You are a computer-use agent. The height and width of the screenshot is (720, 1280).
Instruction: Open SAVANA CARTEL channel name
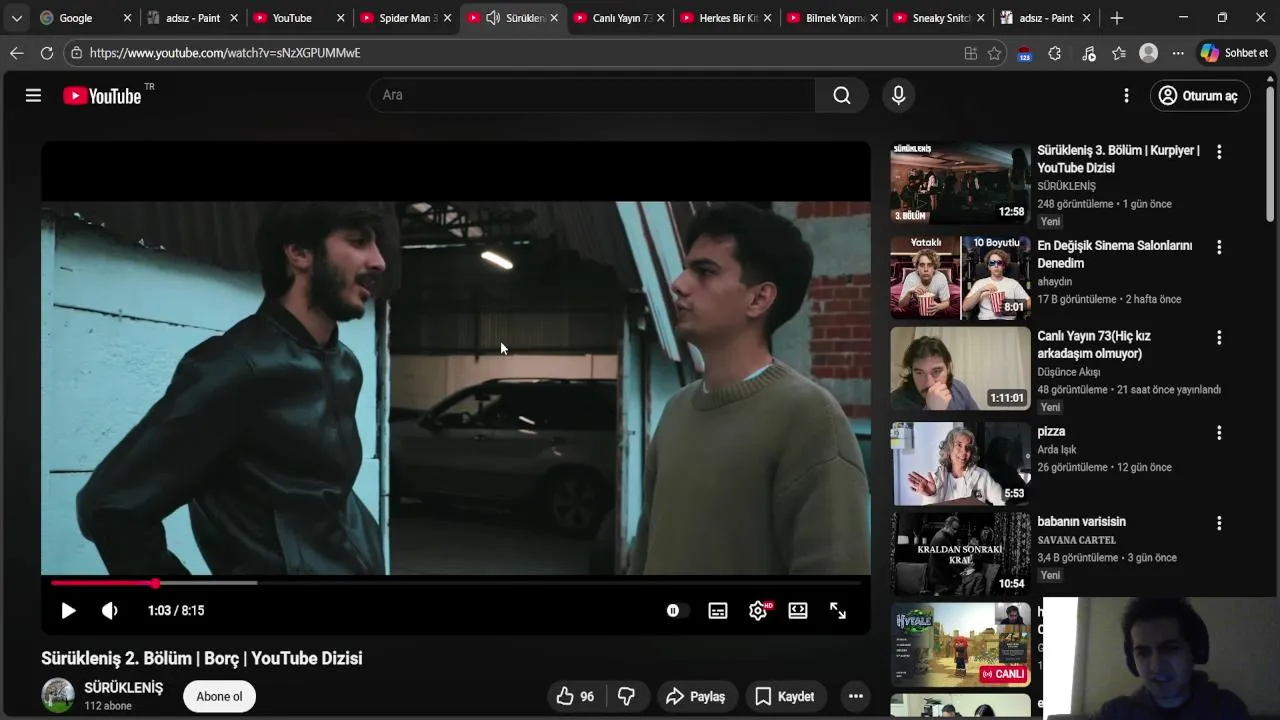(1076, 540)
